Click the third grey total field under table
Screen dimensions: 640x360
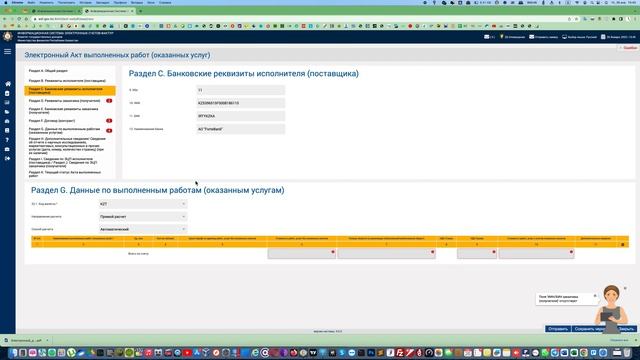click(x=477, y=254)
